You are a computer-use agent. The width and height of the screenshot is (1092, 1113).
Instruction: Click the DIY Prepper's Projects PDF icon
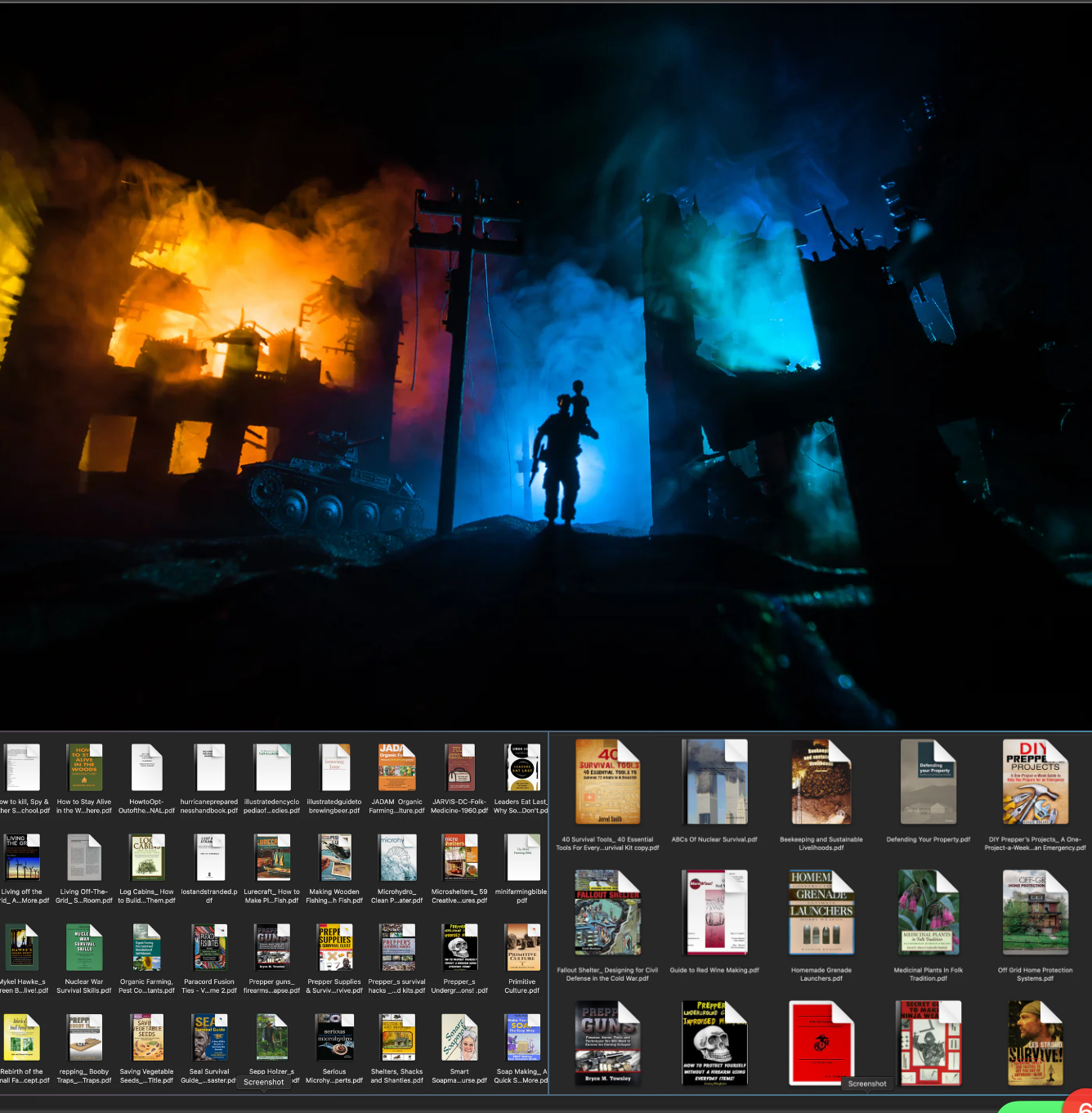click(x=1035, y=782)
